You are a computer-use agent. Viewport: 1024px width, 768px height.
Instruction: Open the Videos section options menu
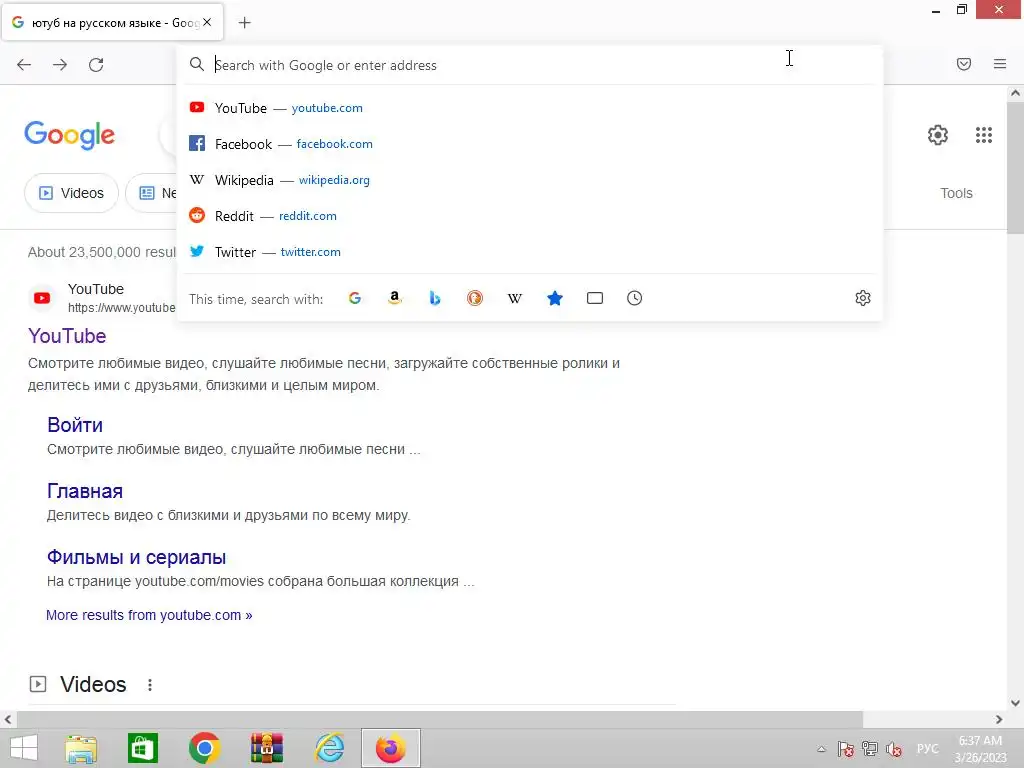150,684
